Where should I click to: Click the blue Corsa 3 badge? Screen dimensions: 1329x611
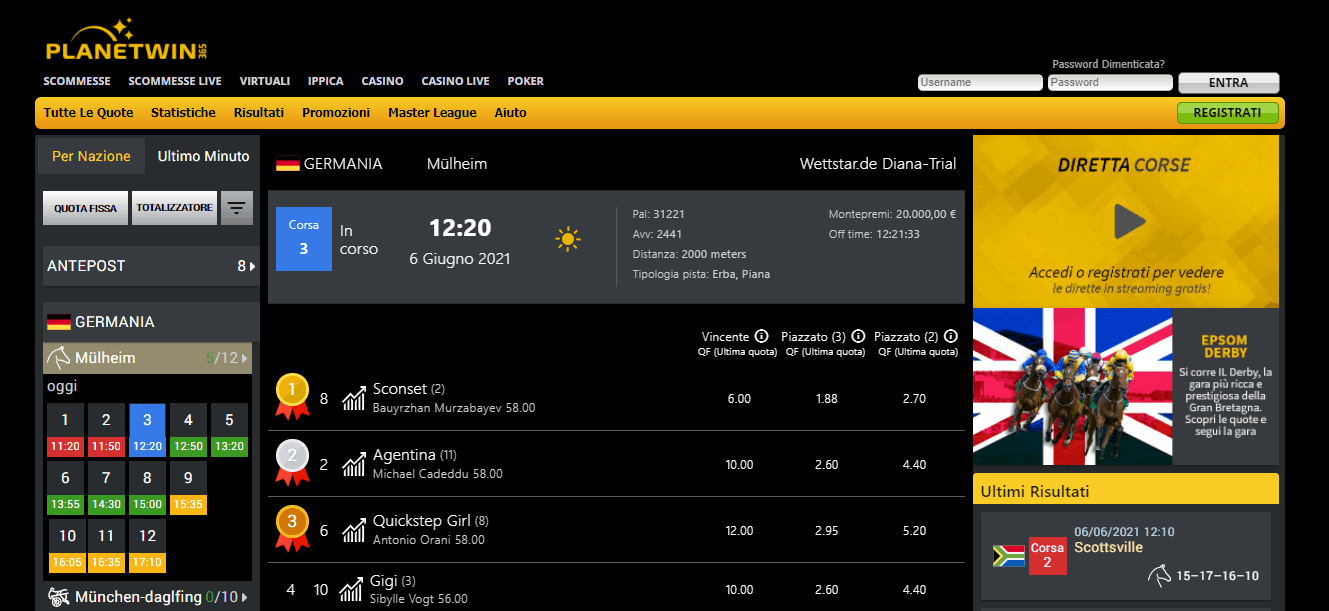tap(304, 239)
